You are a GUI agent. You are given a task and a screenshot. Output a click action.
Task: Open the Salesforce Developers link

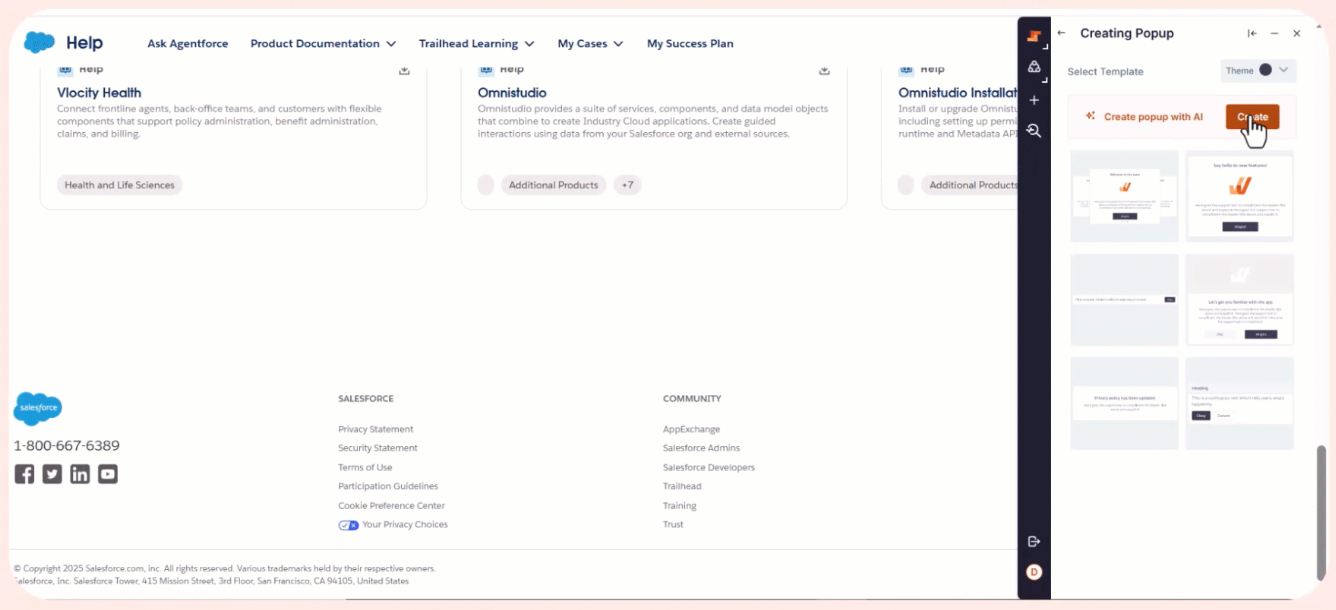pyautogui.click(x=709, y=467)
